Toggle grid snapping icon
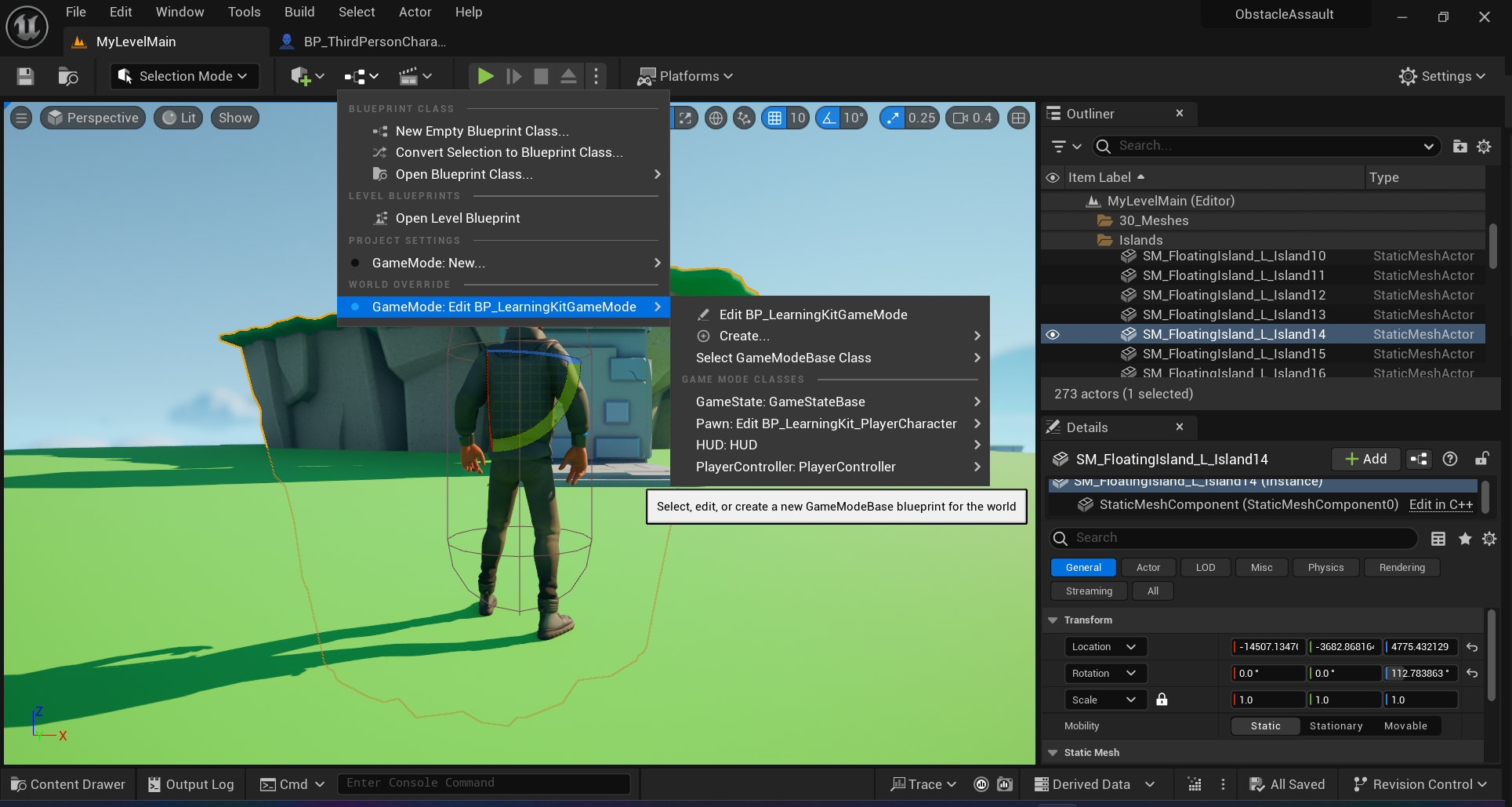 [774, 118]
